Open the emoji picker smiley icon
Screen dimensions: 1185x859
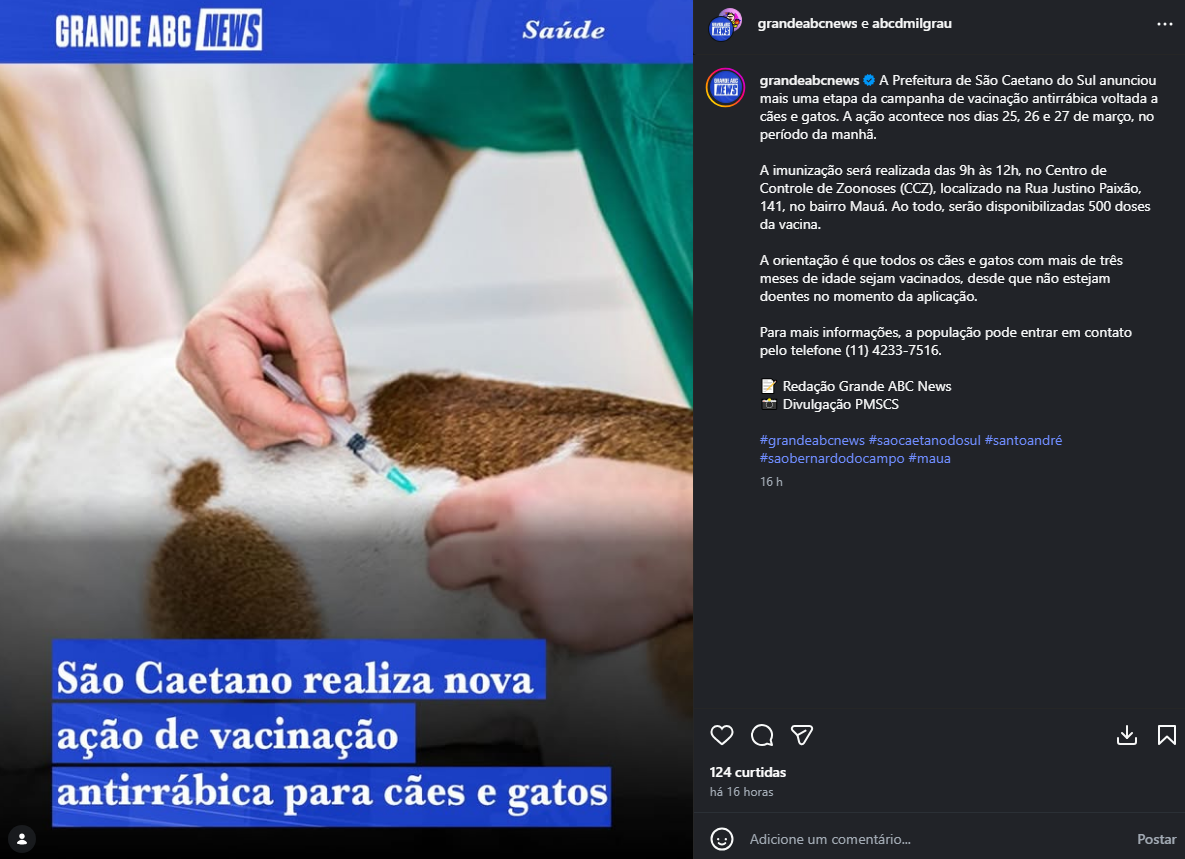(x=722, y=839)
